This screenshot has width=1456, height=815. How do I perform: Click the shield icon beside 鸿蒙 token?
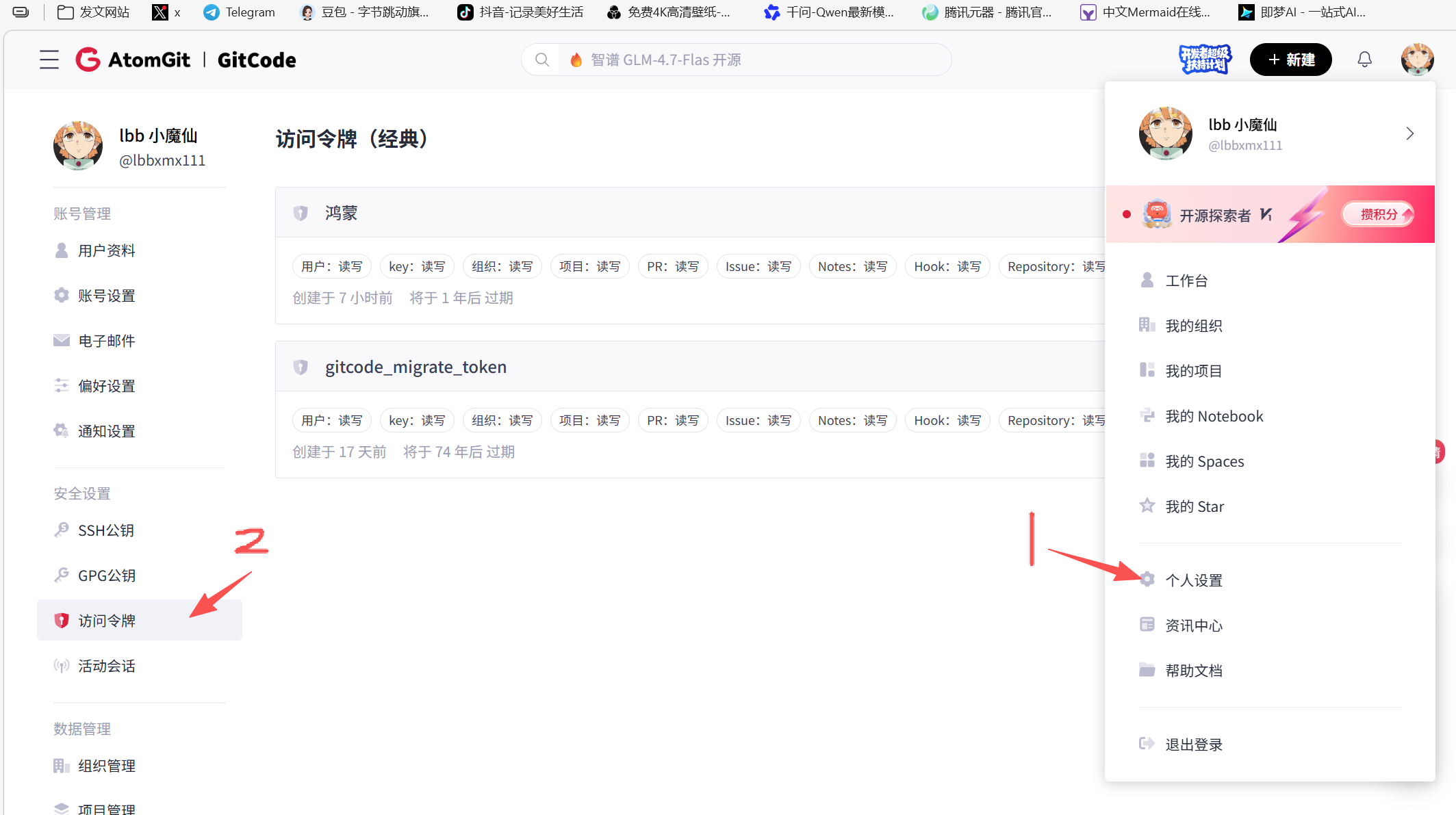click(301, 214)
